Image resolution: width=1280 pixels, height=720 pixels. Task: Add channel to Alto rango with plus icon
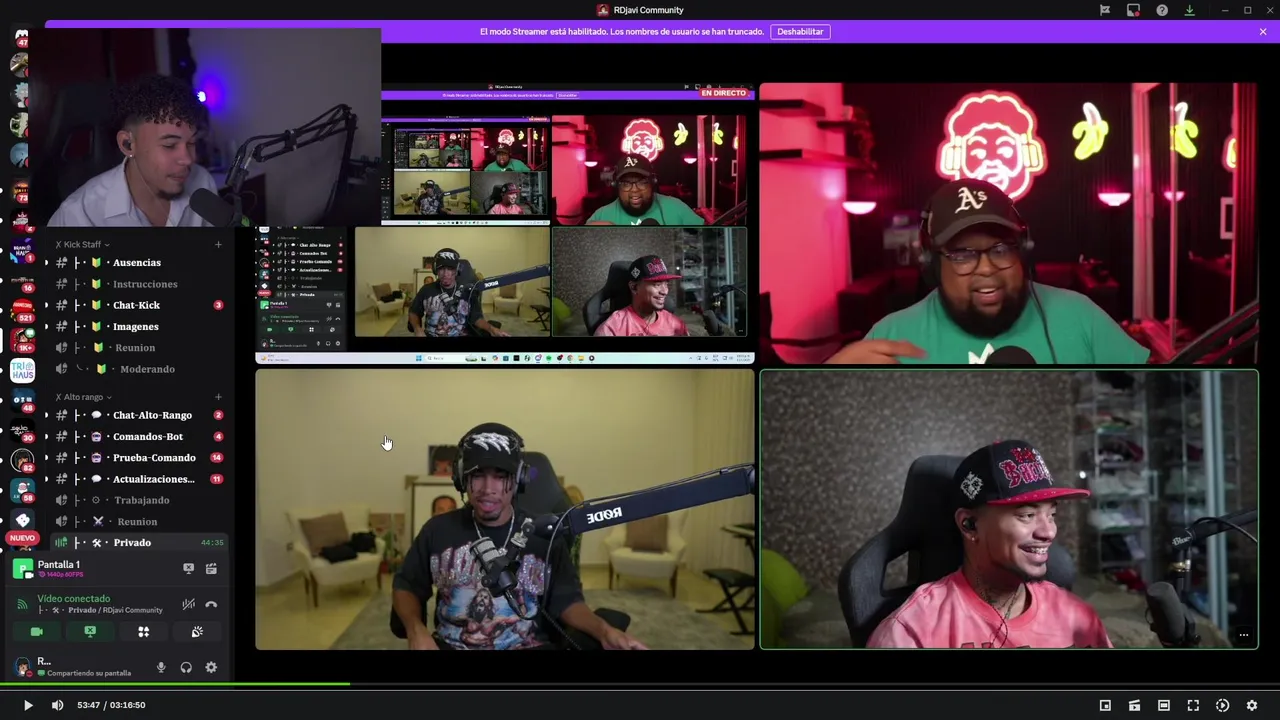pyautogui.click(x=218, y=397)
